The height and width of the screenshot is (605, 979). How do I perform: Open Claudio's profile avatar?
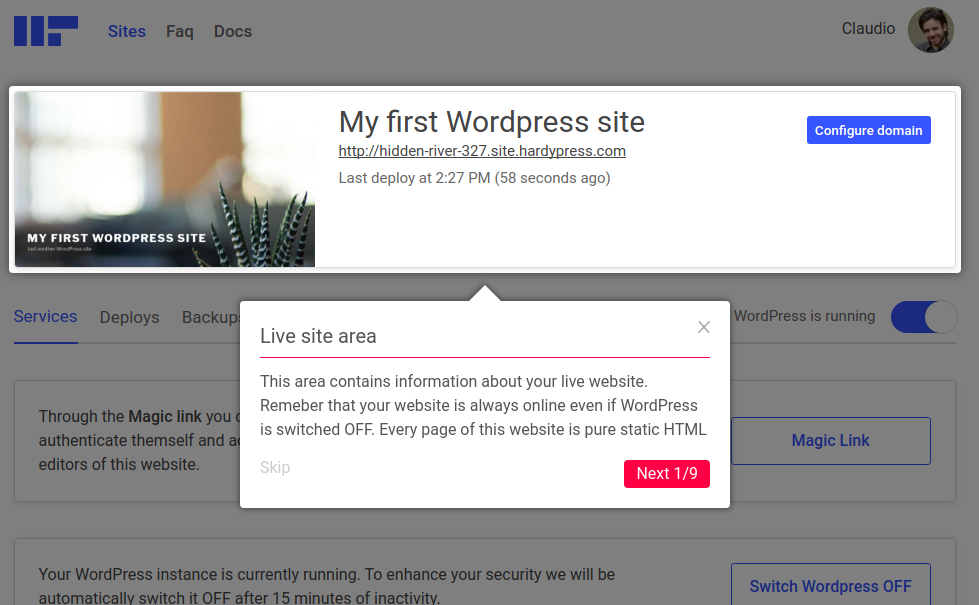[930, 30]
